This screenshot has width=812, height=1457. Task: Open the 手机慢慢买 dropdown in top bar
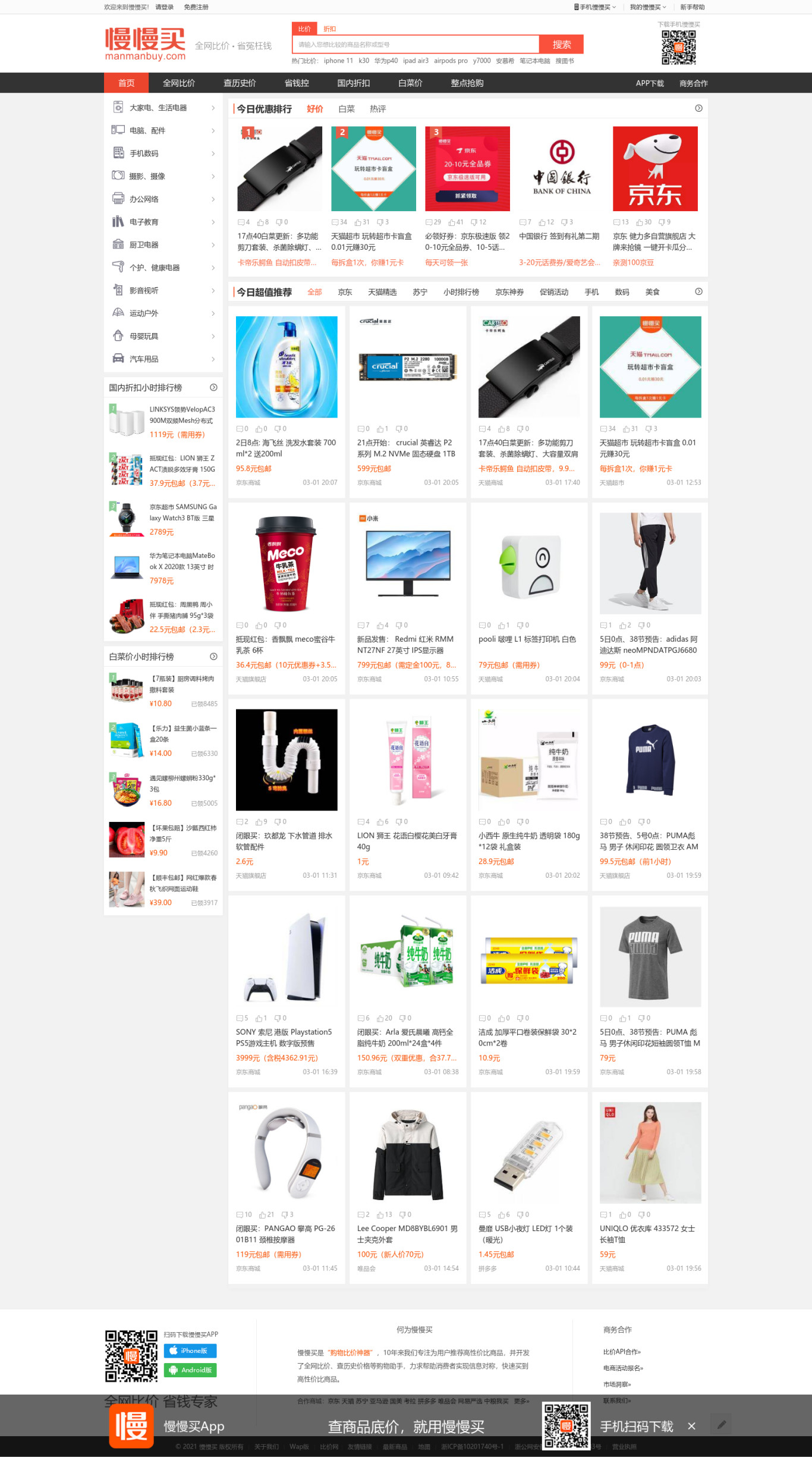click(595, 7)
